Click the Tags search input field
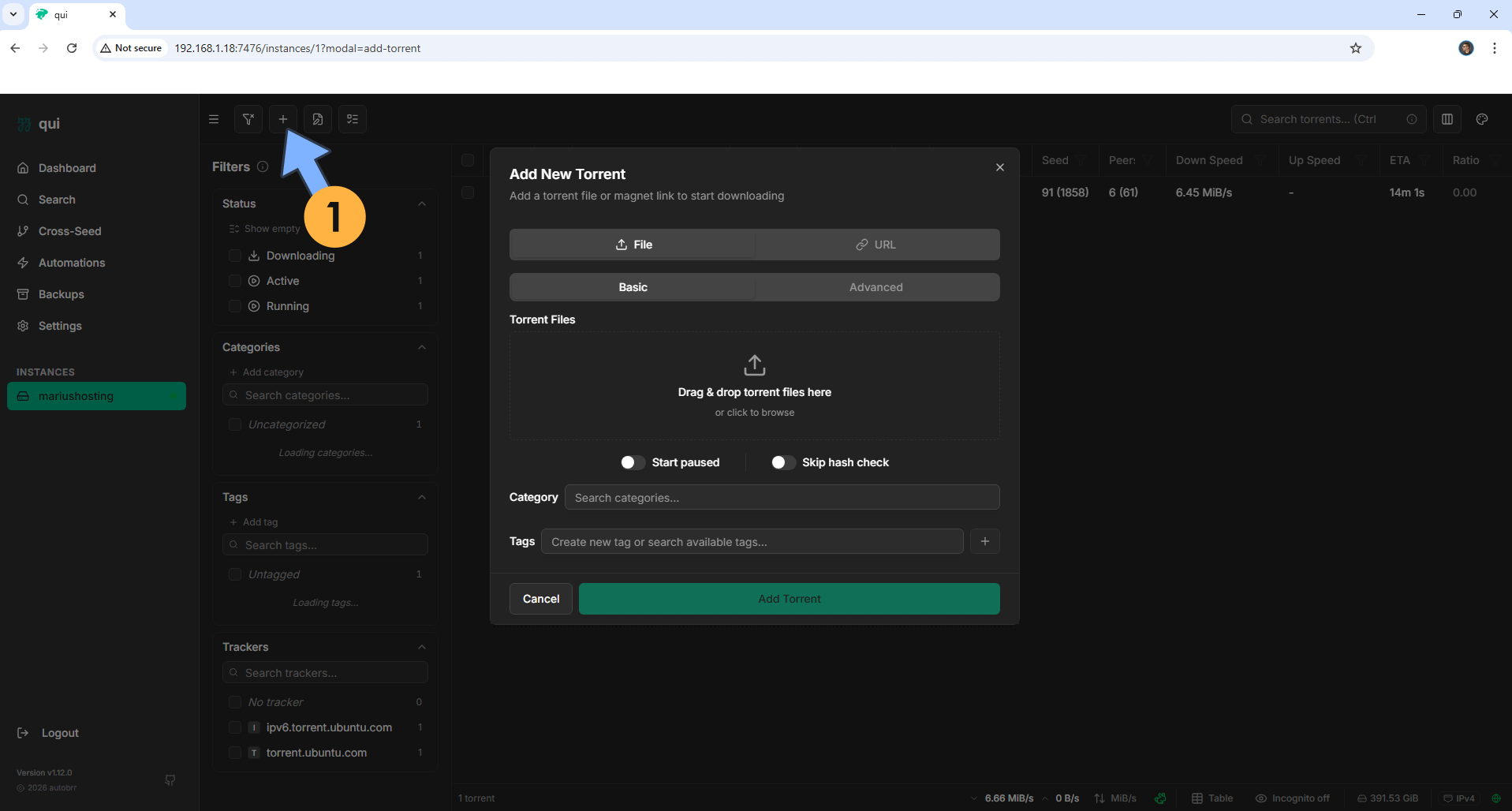1512x811 pixels. [752, 542]
